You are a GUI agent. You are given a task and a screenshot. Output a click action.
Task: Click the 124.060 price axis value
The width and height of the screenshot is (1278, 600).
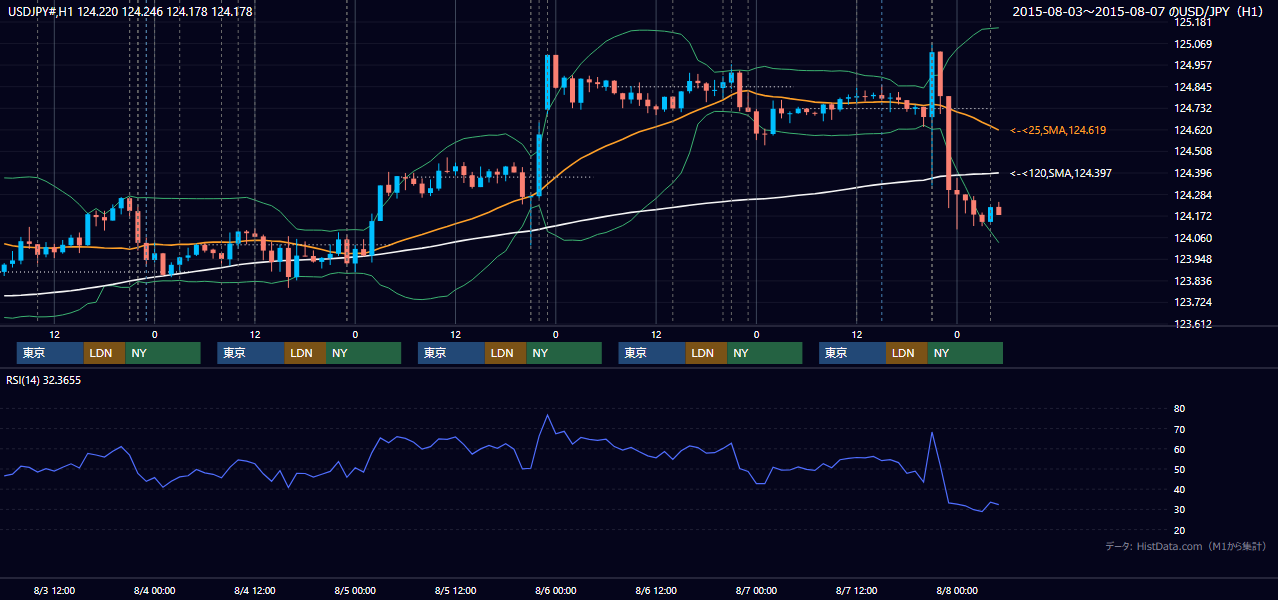1193,238
